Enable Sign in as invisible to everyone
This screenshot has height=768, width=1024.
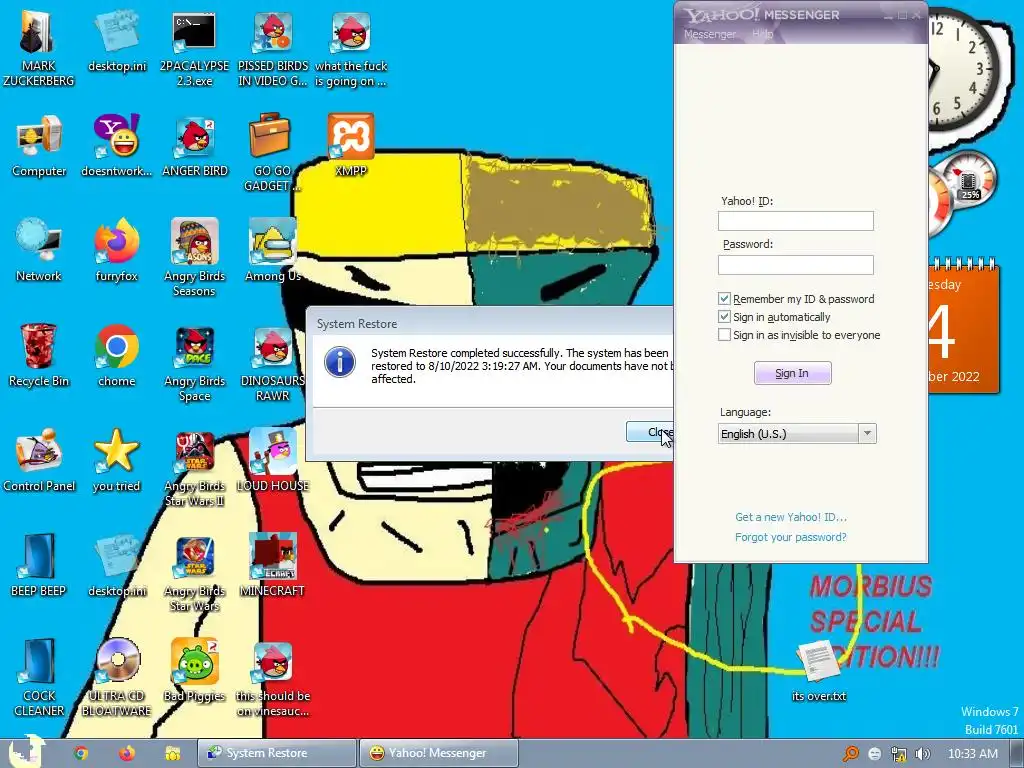pos(724,335)
